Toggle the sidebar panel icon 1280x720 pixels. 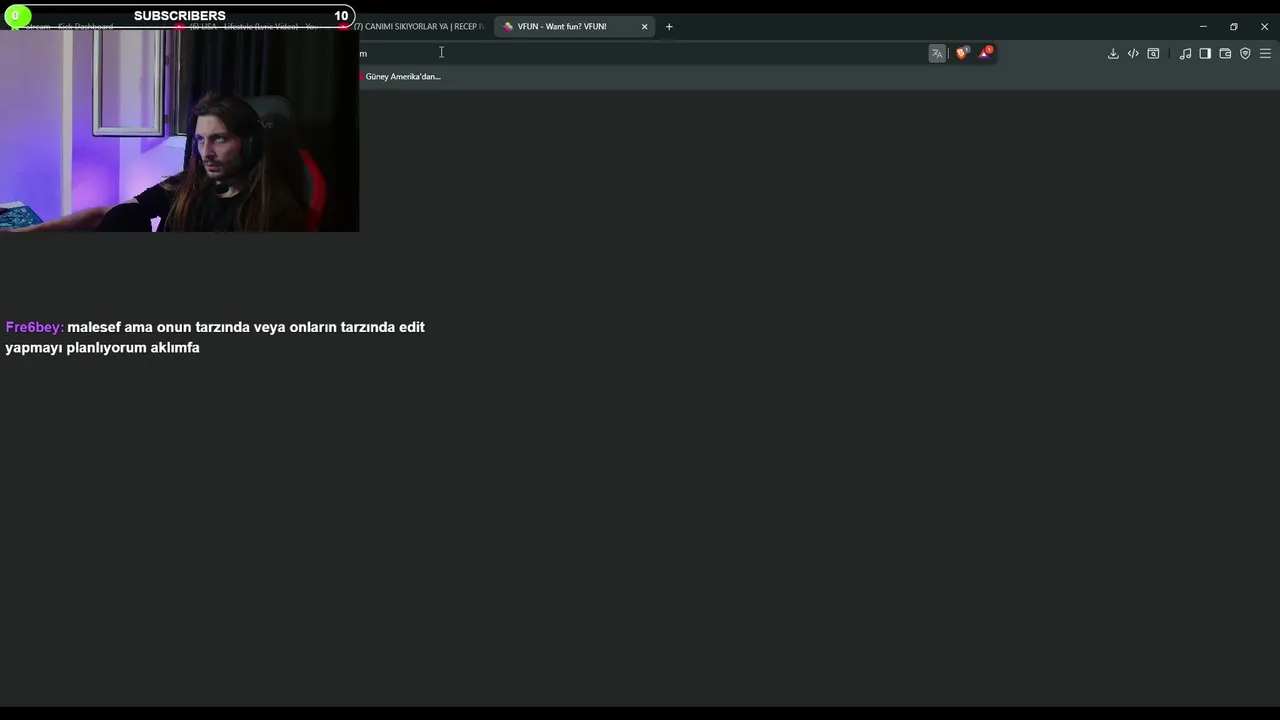[x=1205, y=54]
